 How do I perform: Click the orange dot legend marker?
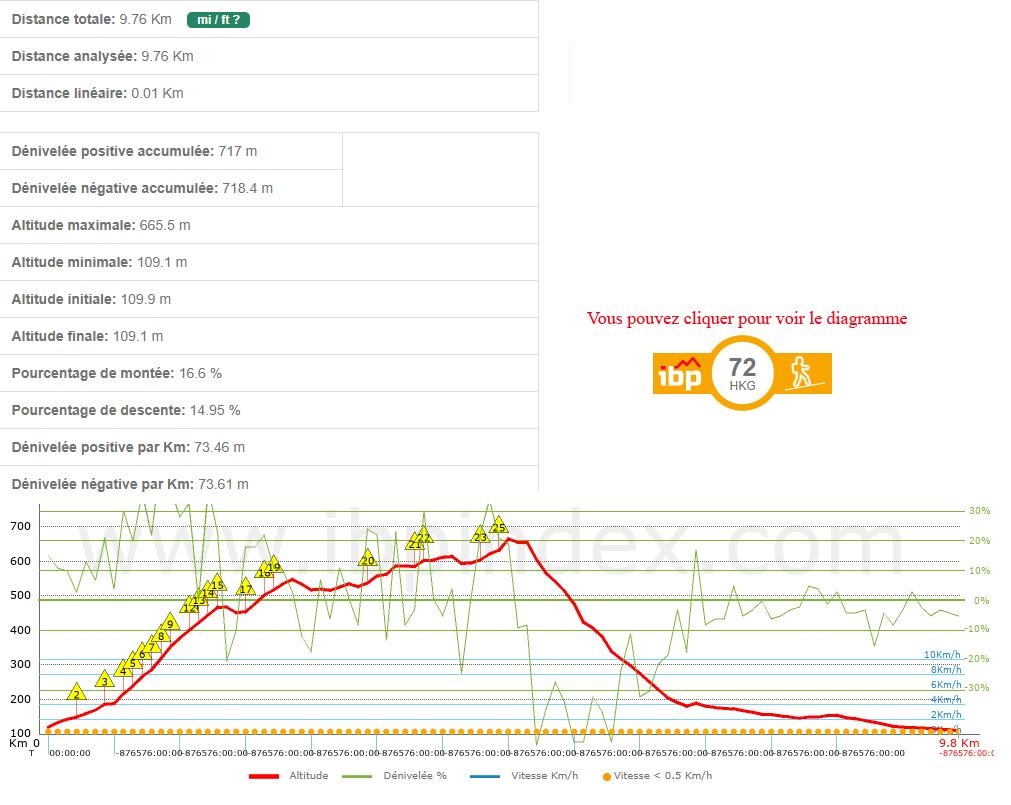[x=606, y=776]
